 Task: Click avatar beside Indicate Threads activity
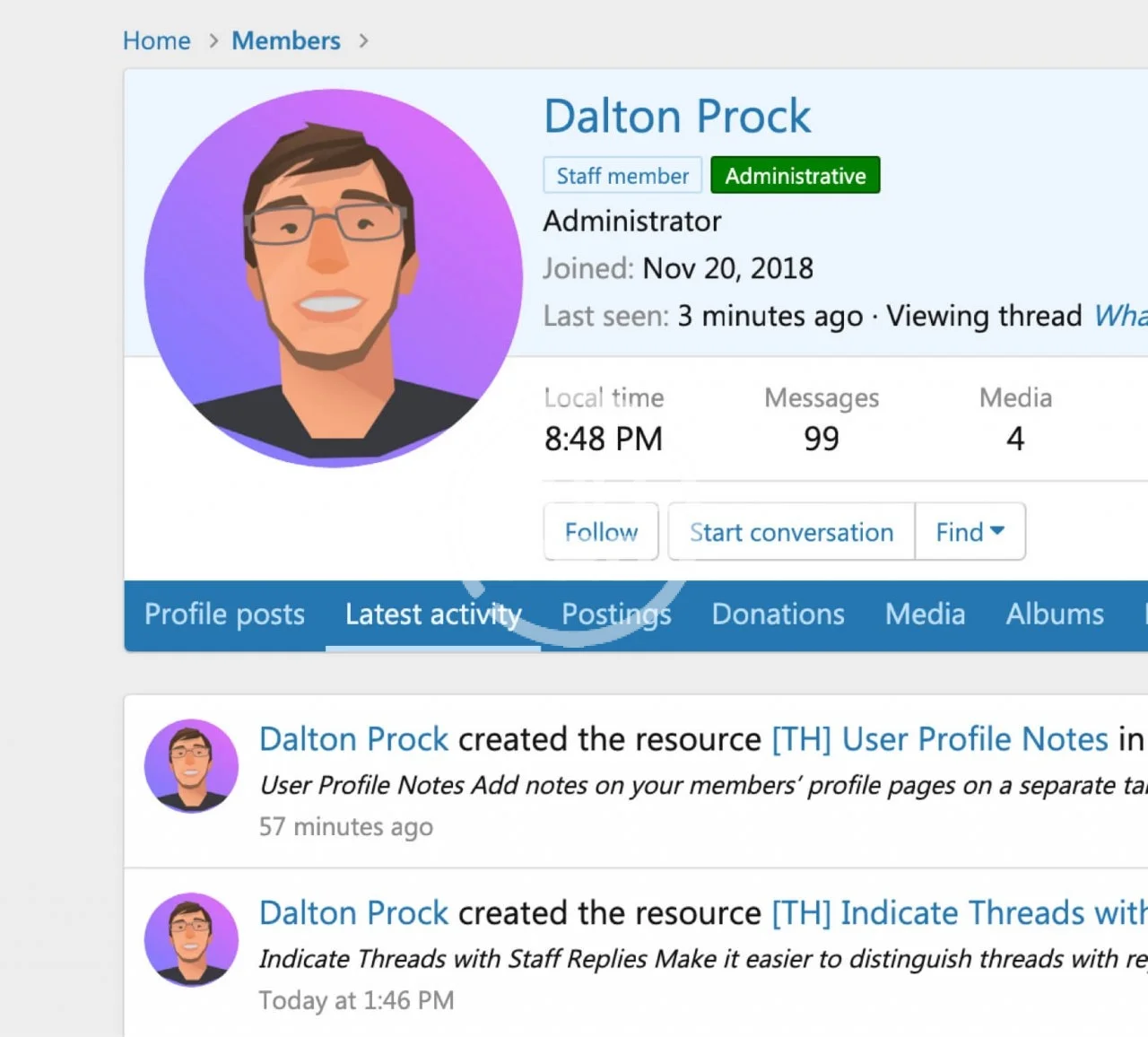point(191,939)
